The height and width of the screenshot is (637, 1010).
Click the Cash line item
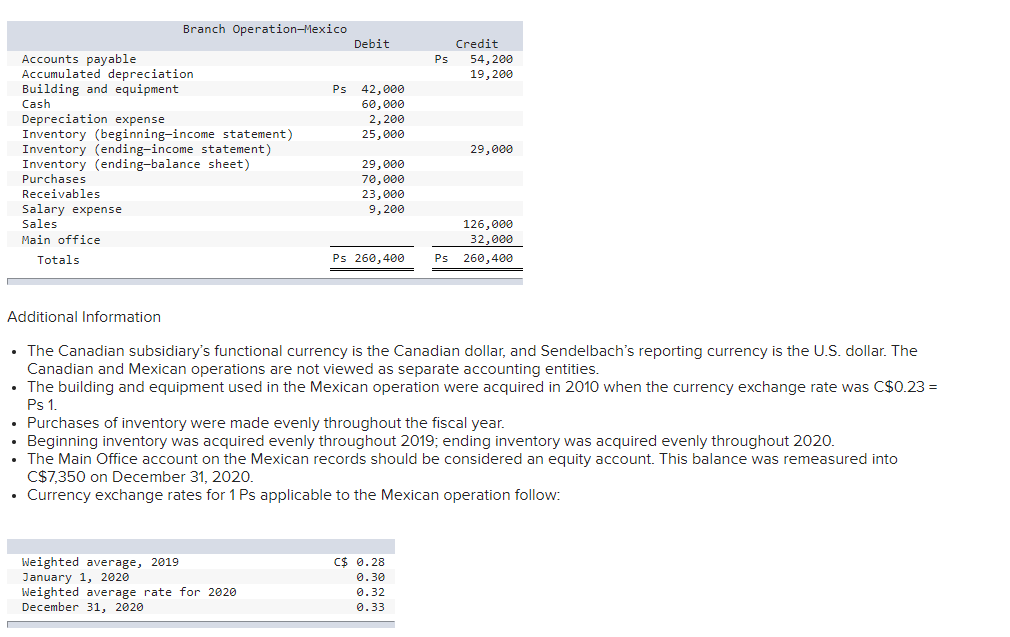point(35,103)
